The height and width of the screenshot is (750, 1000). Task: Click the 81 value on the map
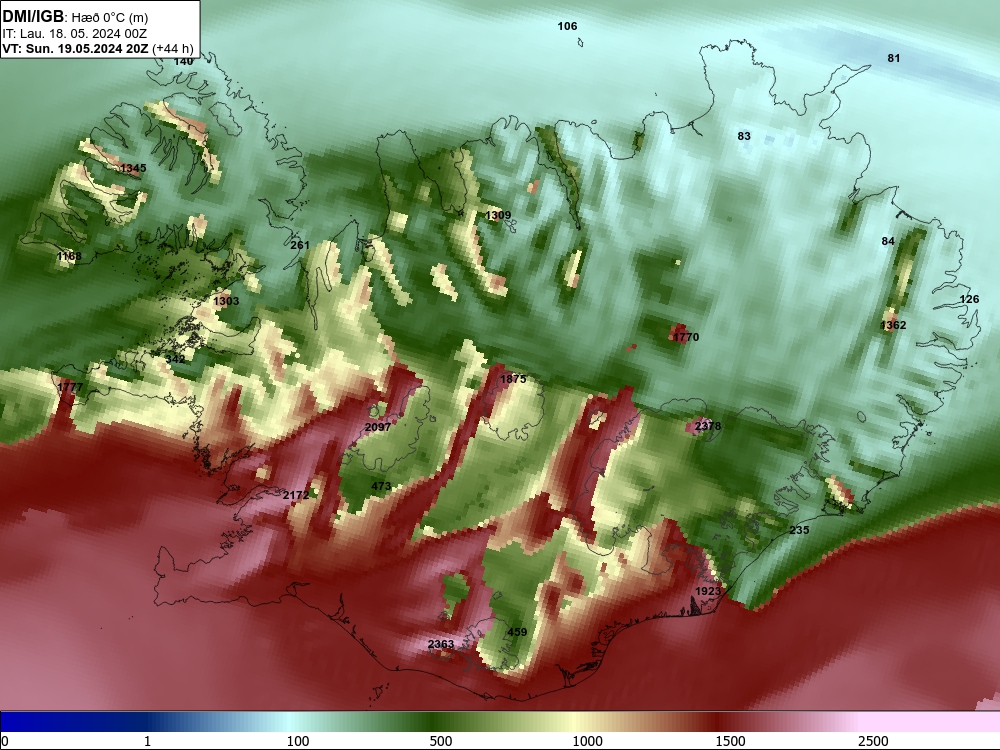pyautogui.click(x=893, y=58)
